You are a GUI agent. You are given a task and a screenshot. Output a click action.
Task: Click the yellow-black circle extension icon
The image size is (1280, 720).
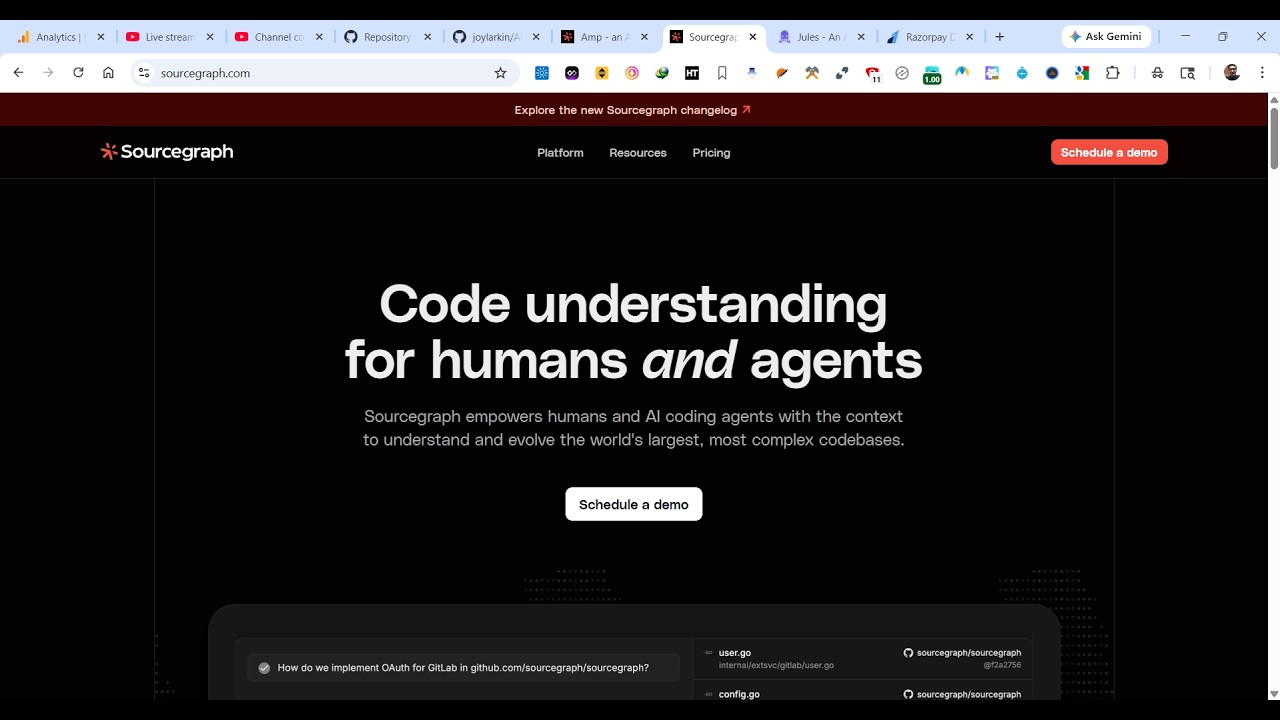[x=602, y=73]
